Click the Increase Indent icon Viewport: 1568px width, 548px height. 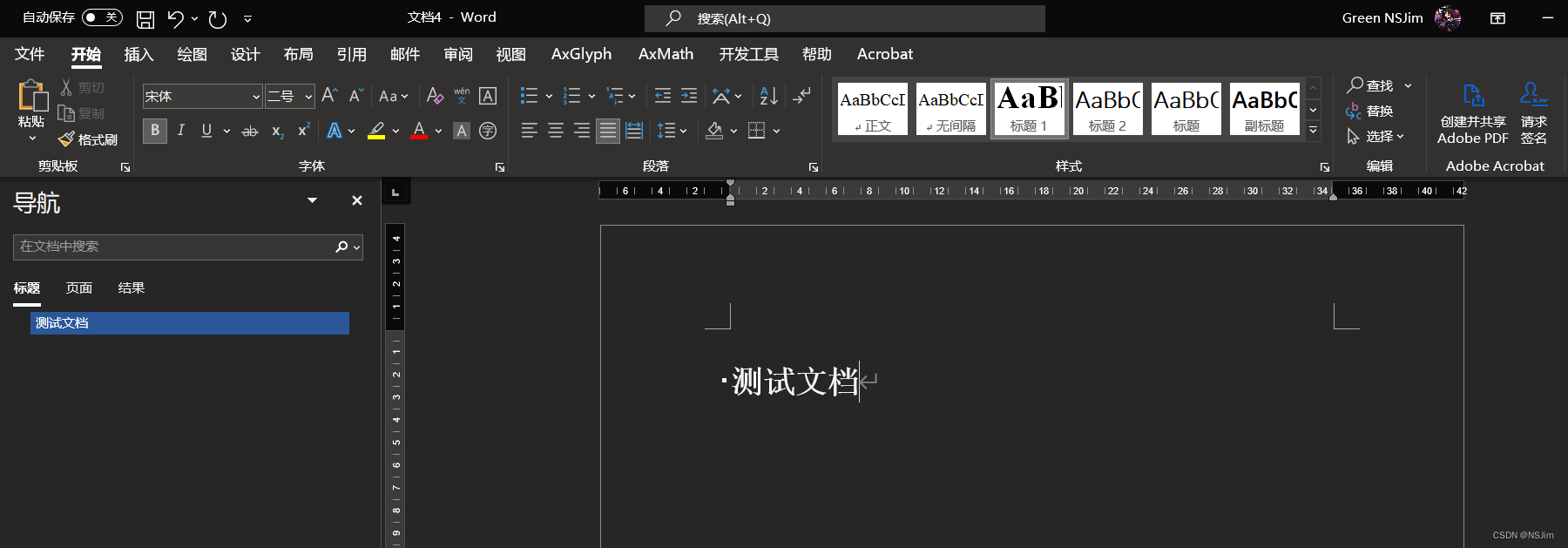(689, 96)
